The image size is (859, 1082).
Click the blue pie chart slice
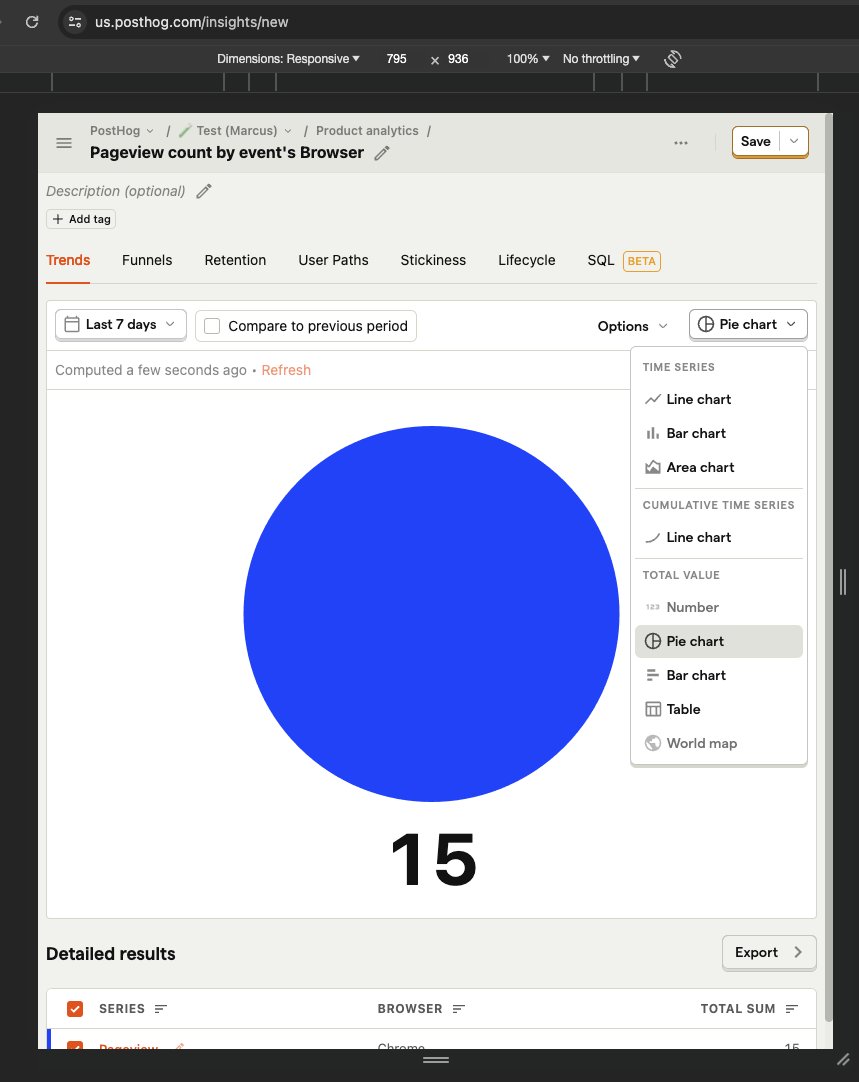[x=431, y=613]
